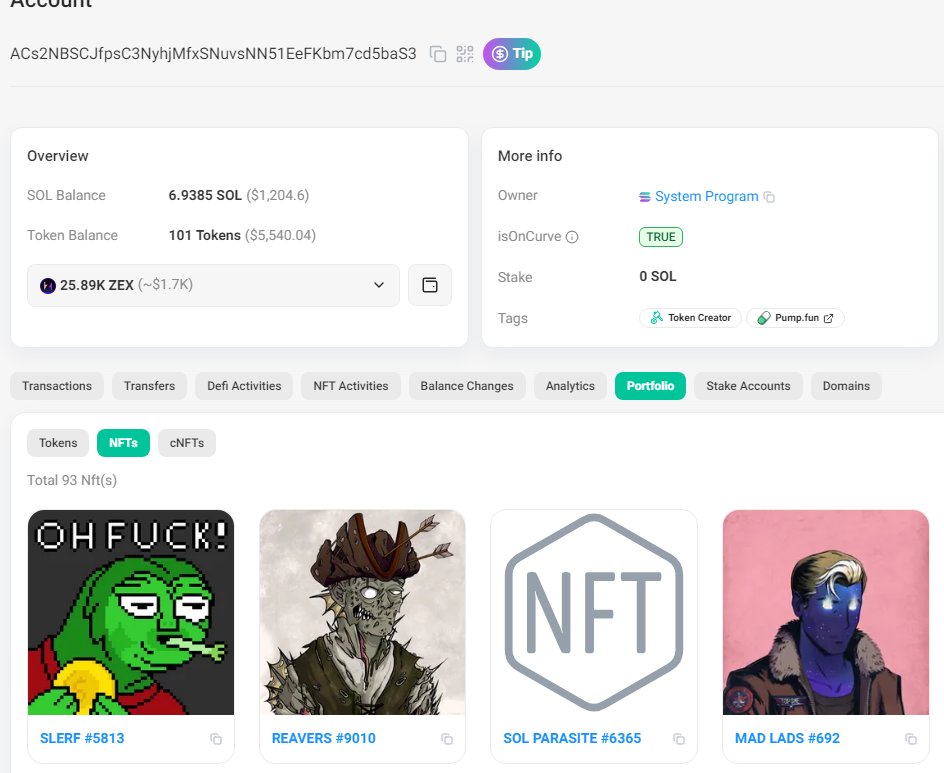This screenshot has width=944, height=773.
Task: Click the Solana icon beside System Program
Action: [x=645, y=197]
